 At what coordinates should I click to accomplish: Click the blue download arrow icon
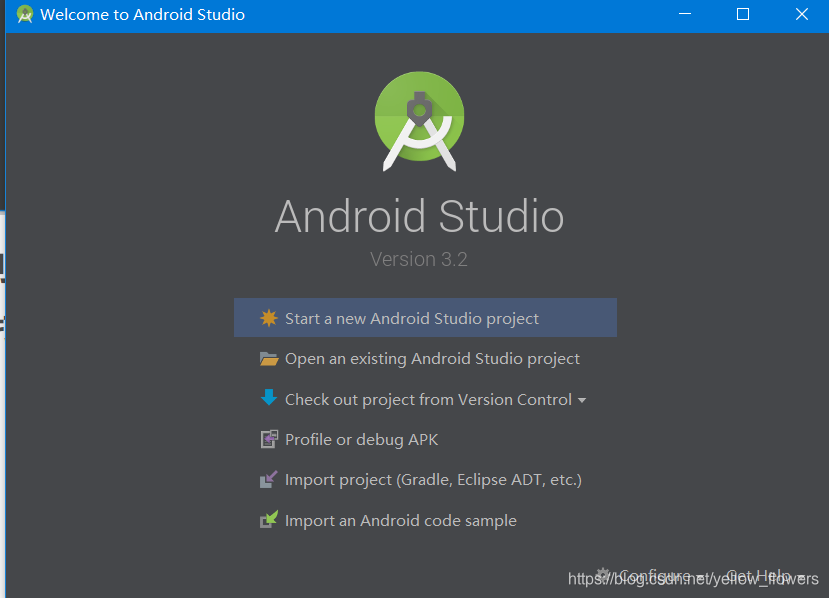point(269,398)
